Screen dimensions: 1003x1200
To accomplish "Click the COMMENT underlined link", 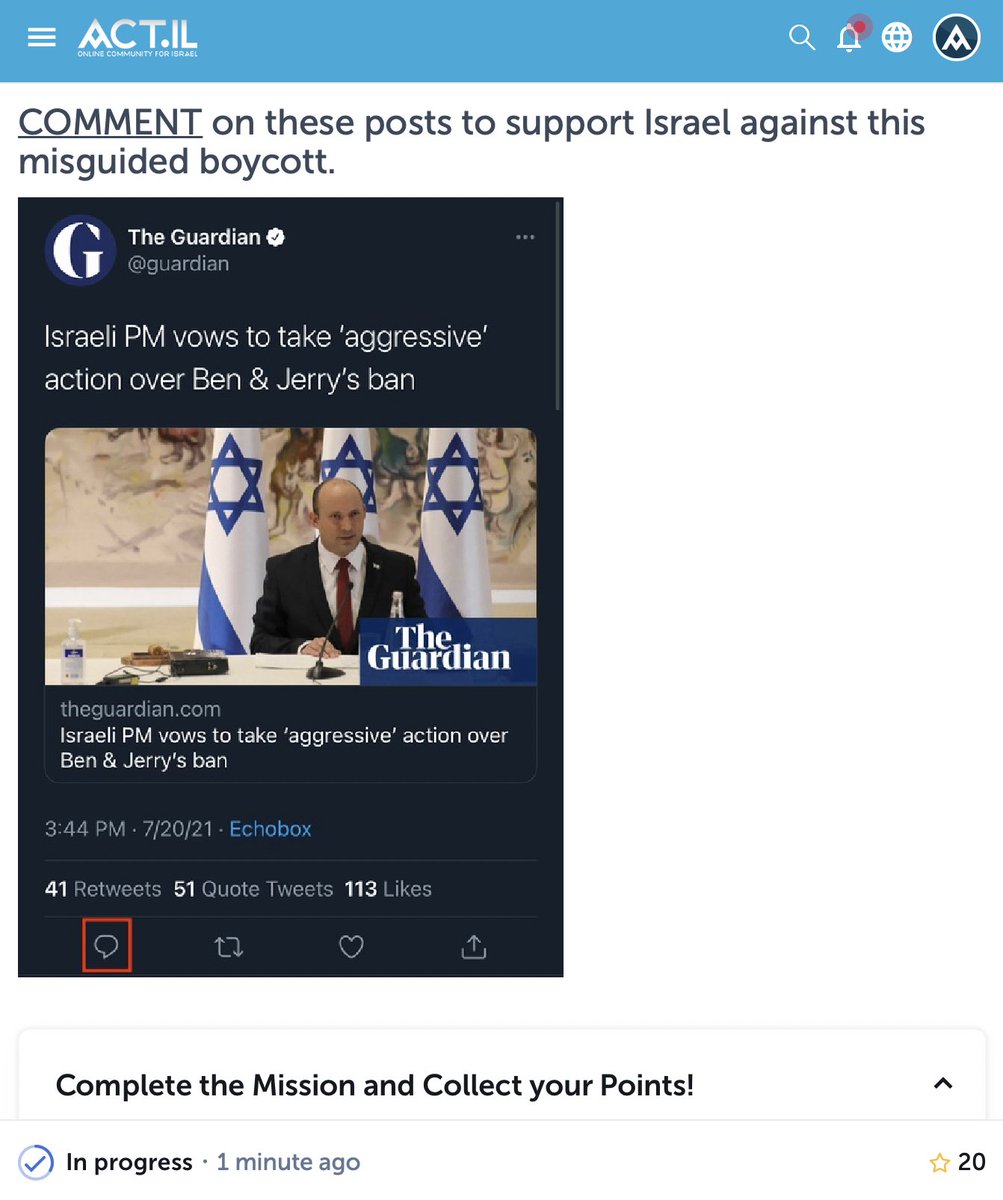I will point(111,122).
